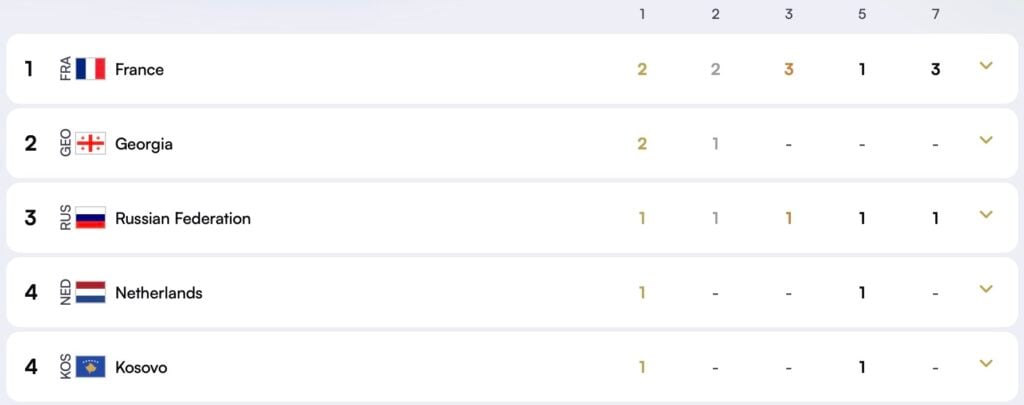Click France's bronze medal count
The image size is (1024, 405).
coord(789,70)
